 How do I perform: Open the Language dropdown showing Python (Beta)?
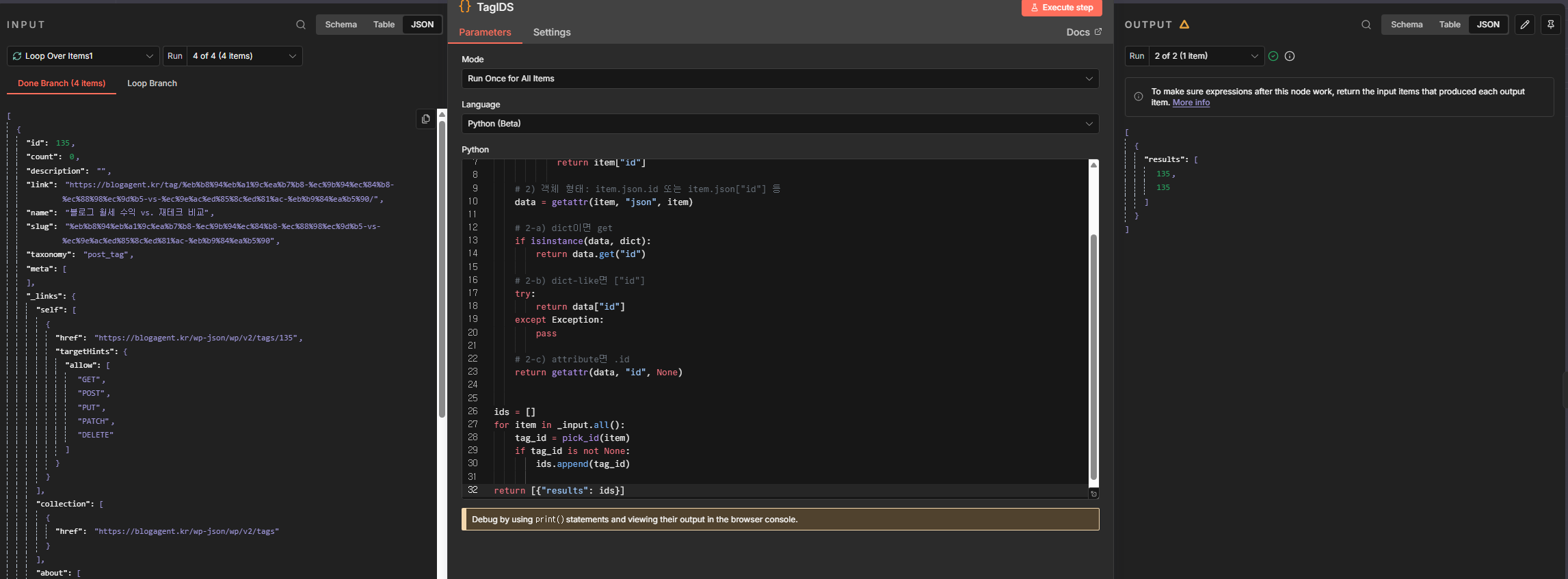(x=780, y=124)
